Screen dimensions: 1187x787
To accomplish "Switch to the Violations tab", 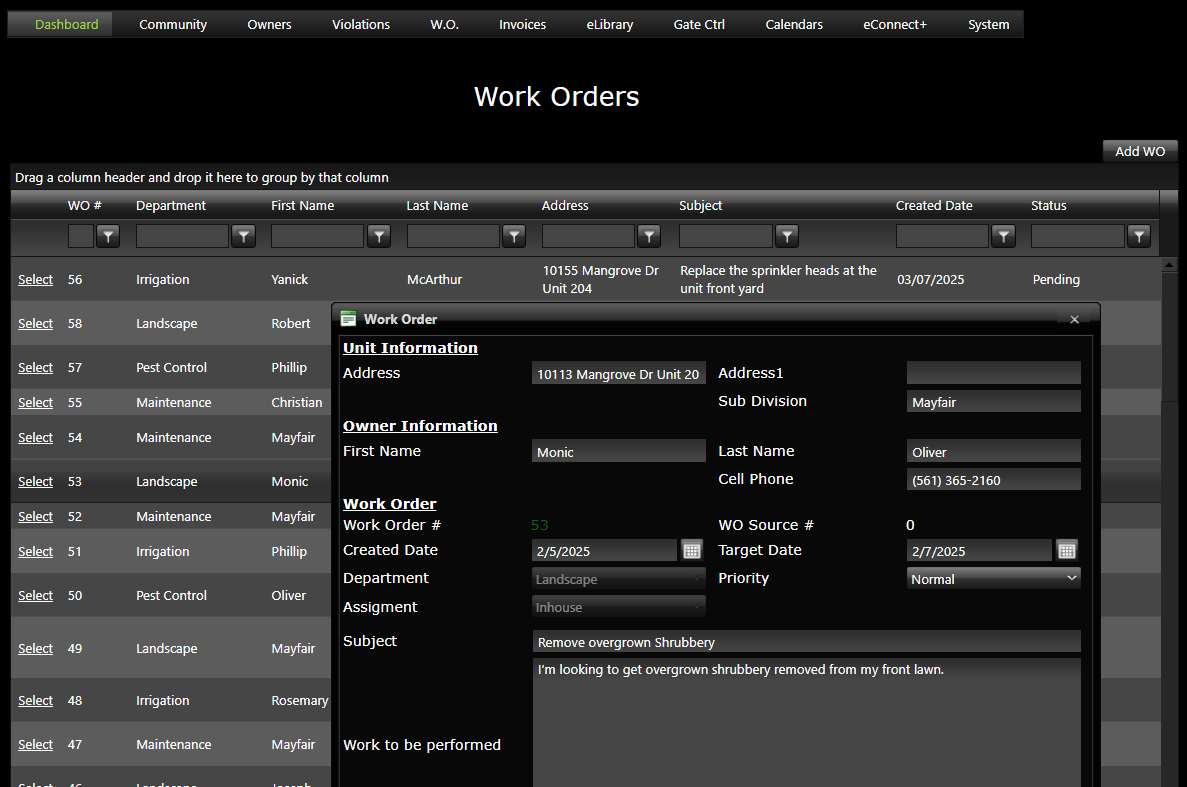I will coord(361,24).
